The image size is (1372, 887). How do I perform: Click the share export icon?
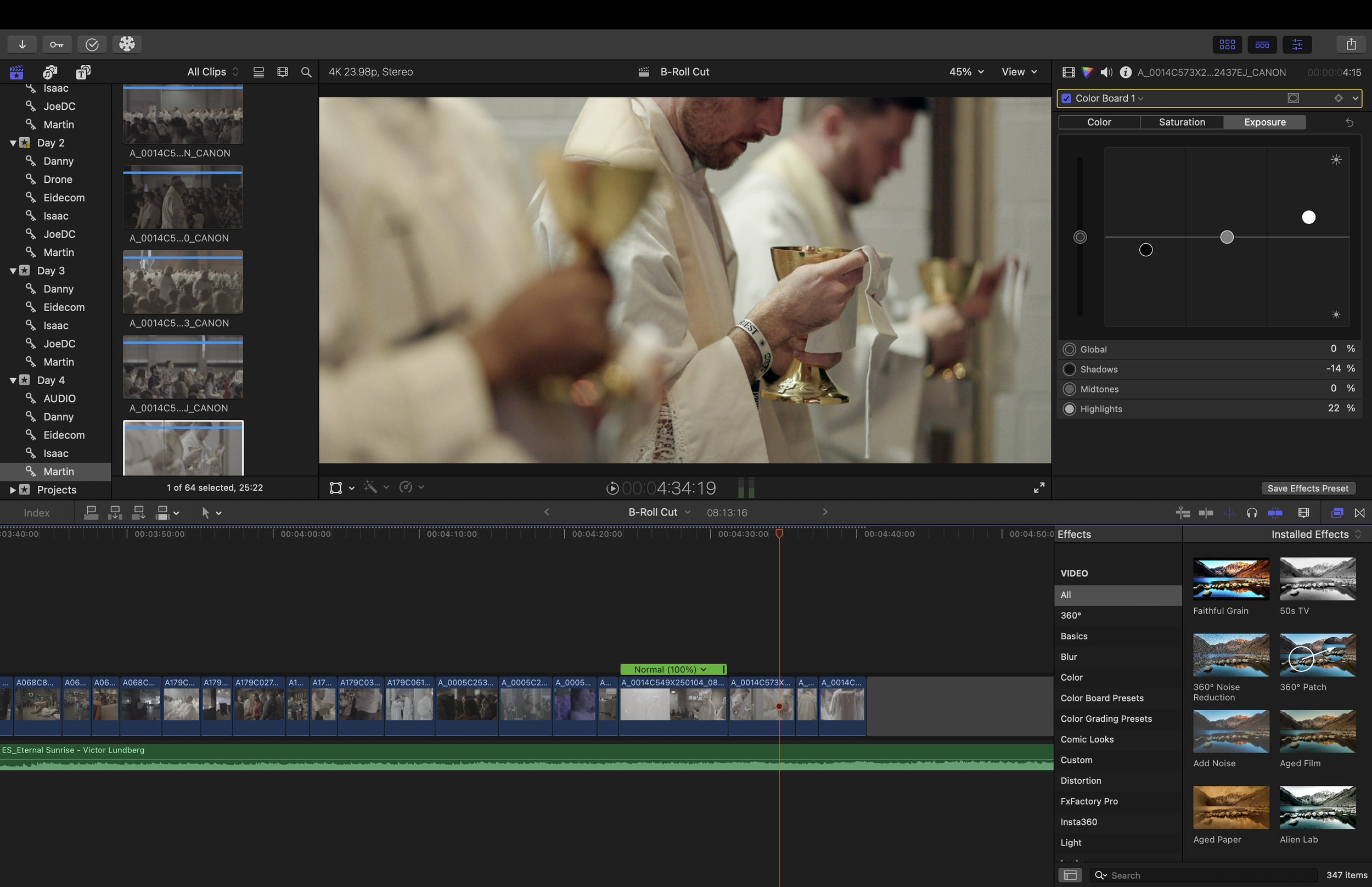tap(1351, 44)
